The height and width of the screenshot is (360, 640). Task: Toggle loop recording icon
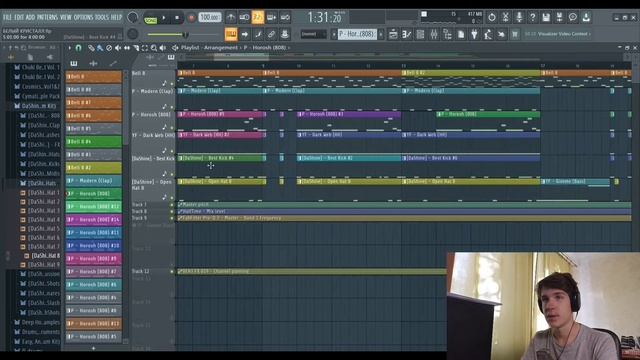coord(285,18)
